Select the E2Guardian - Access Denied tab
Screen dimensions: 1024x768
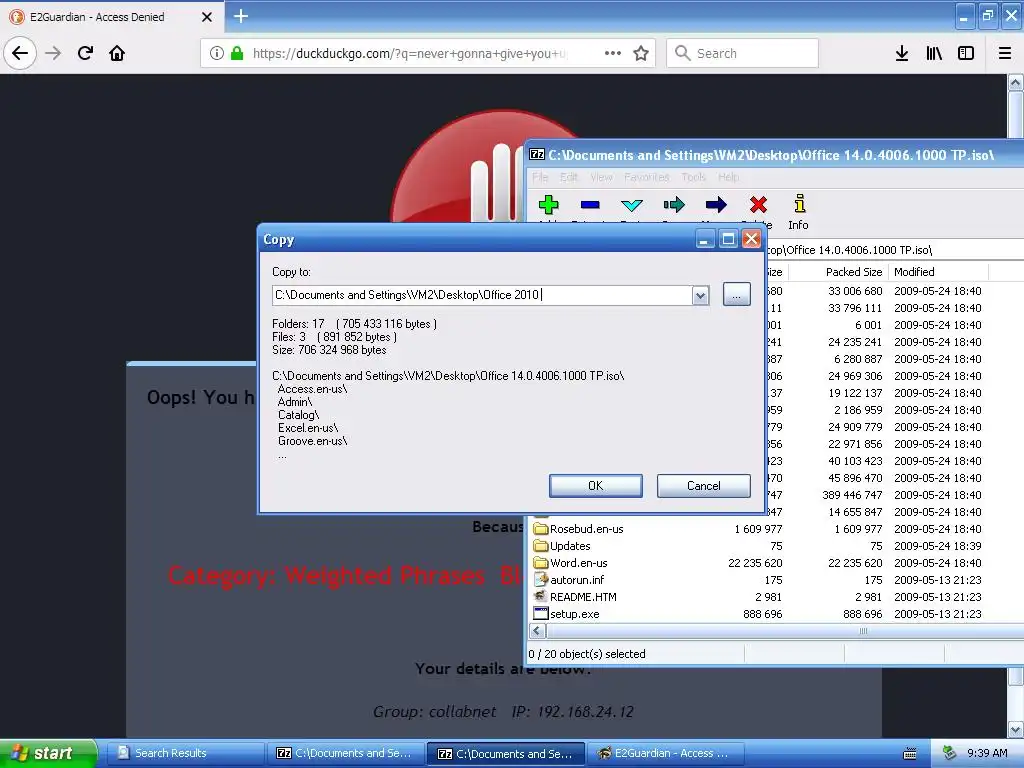pos(111,17)
